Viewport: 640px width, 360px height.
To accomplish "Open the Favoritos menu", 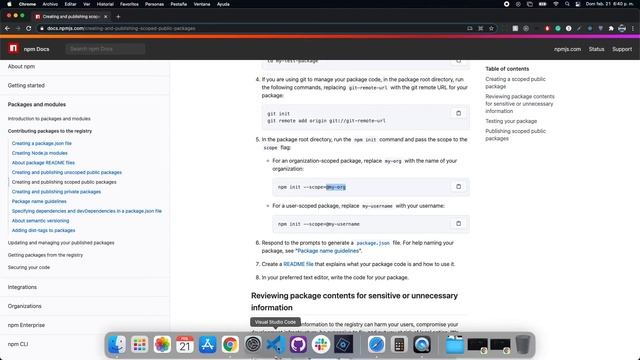I will 129,4.
